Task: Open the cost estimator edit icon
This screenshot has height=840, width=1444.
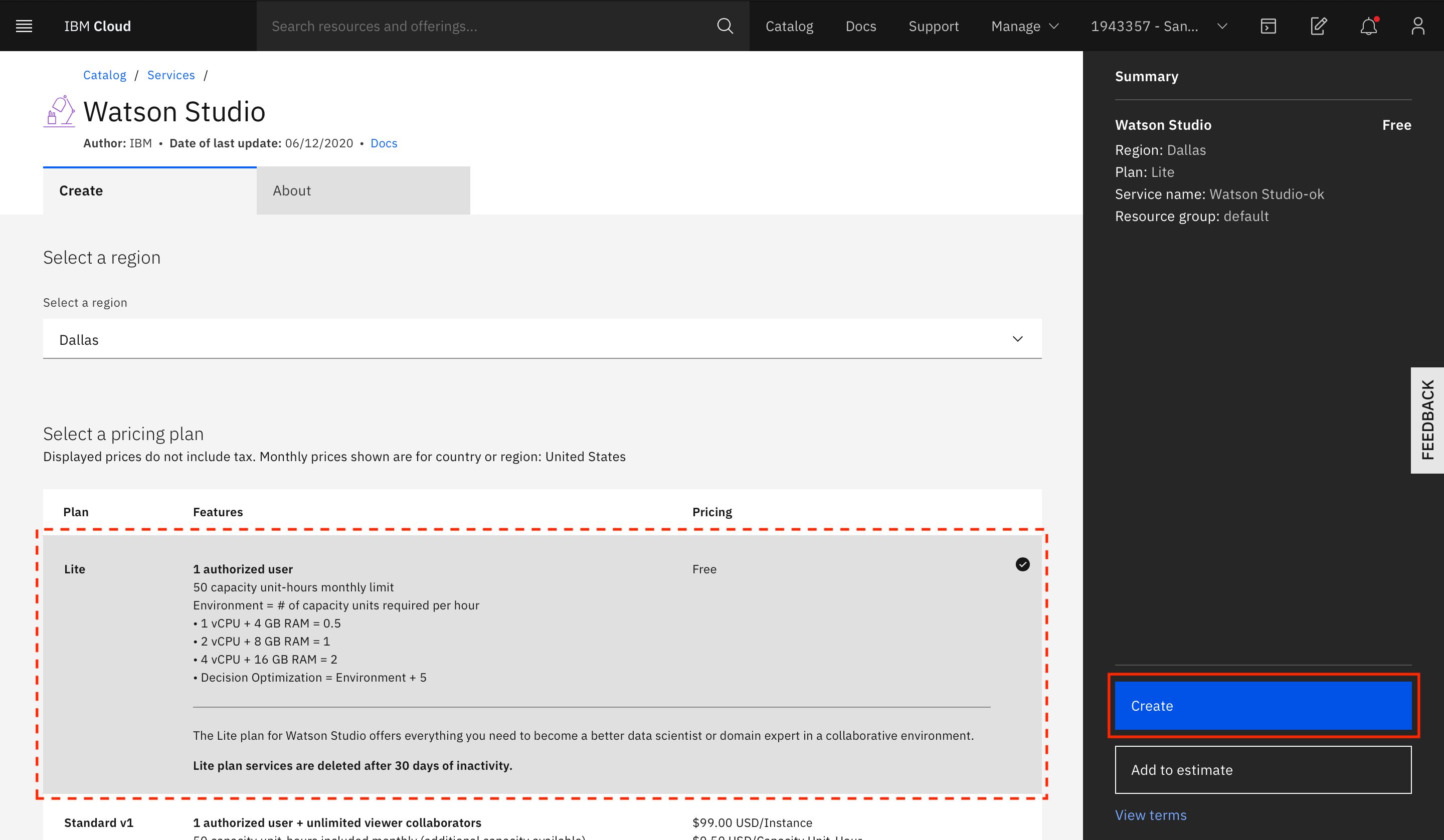Action: [1319, 26]
